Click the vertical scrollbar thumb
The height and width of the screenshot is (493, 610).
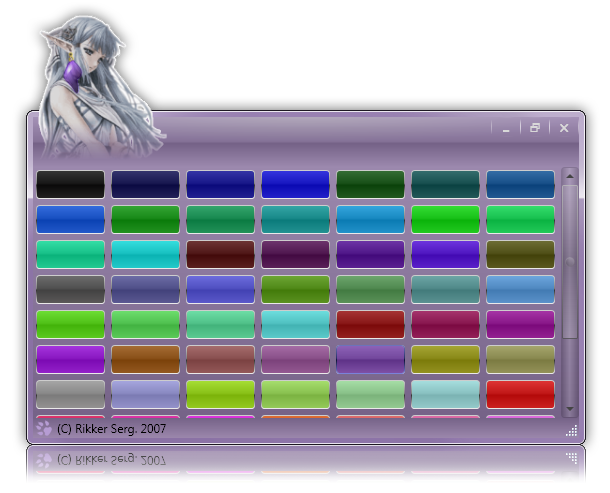tap(569, 262)
